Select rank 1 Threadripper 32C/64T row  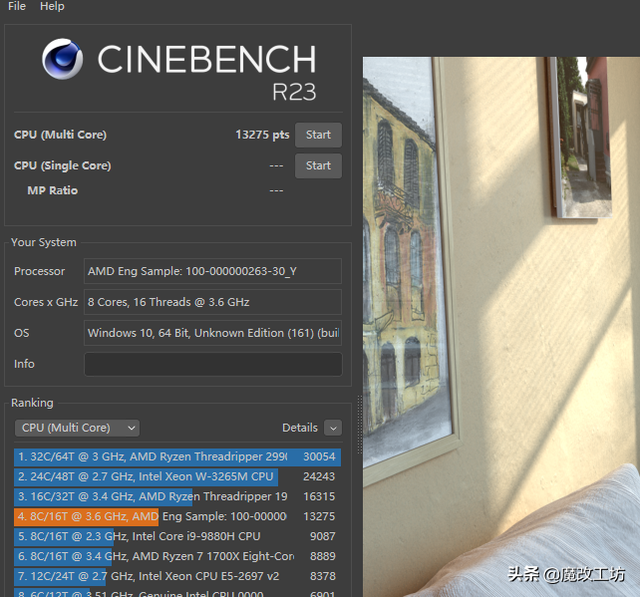[x=178, y=457]
